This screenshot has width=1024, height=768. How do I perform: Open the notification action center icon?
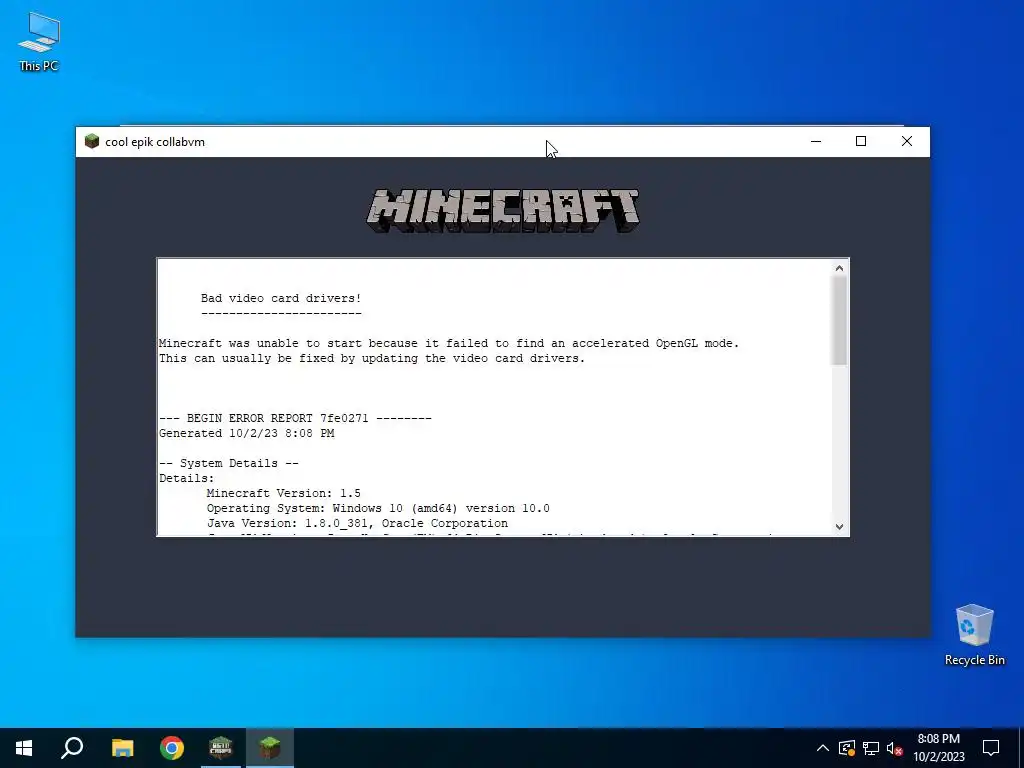991,748
